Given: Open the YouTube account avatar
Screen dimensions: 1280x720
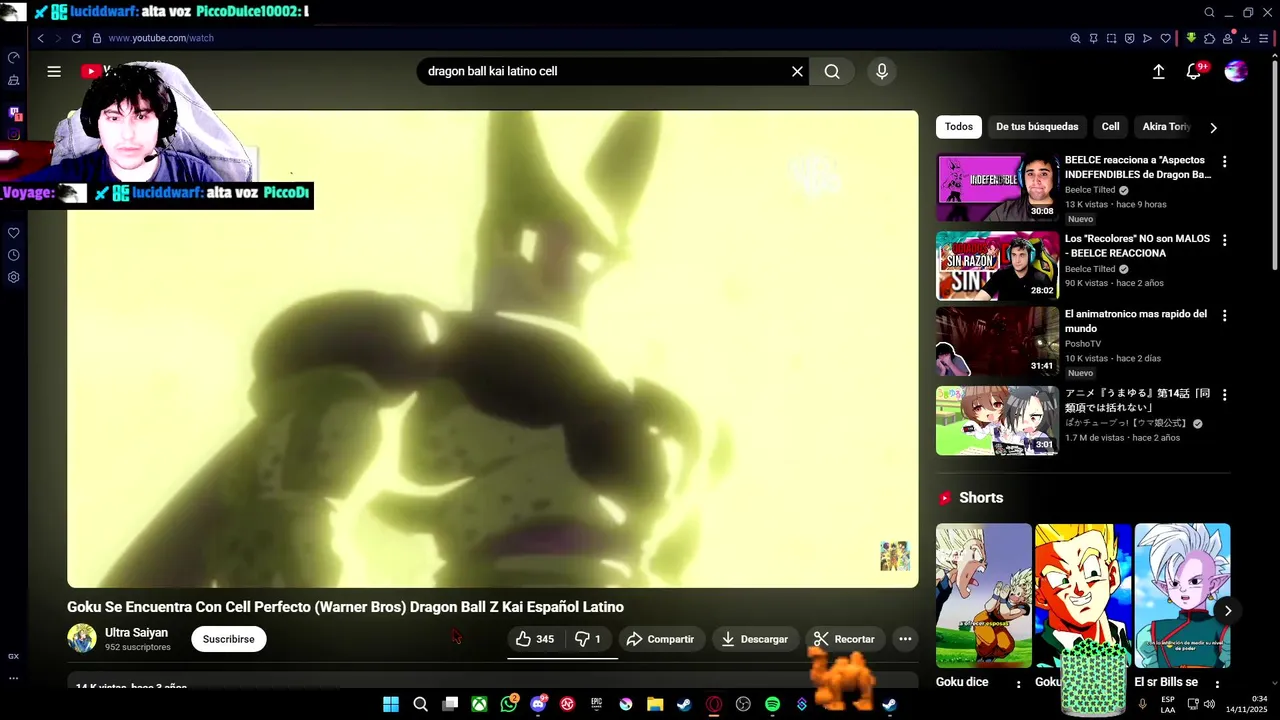Looking at the screenshot, I should 1236,71.
